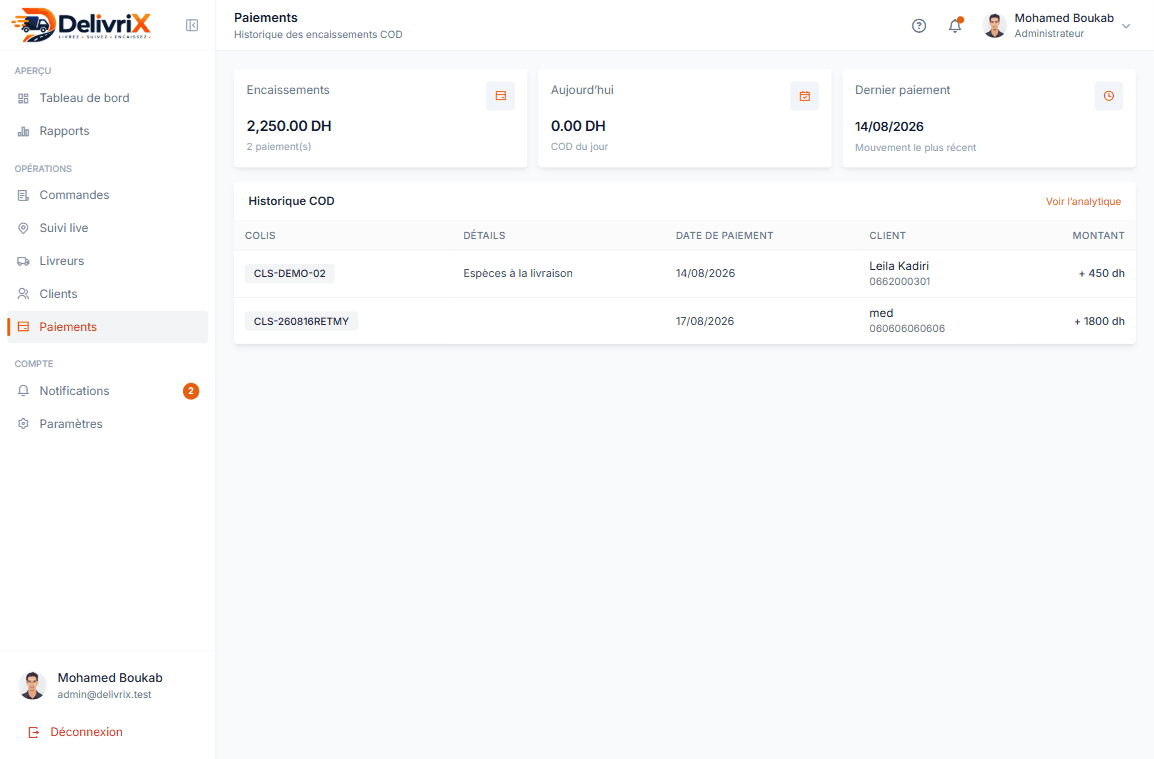This screenshot has width=1154, height=759.
Task: Go to Rapports section
Action: tap(107, 131)
